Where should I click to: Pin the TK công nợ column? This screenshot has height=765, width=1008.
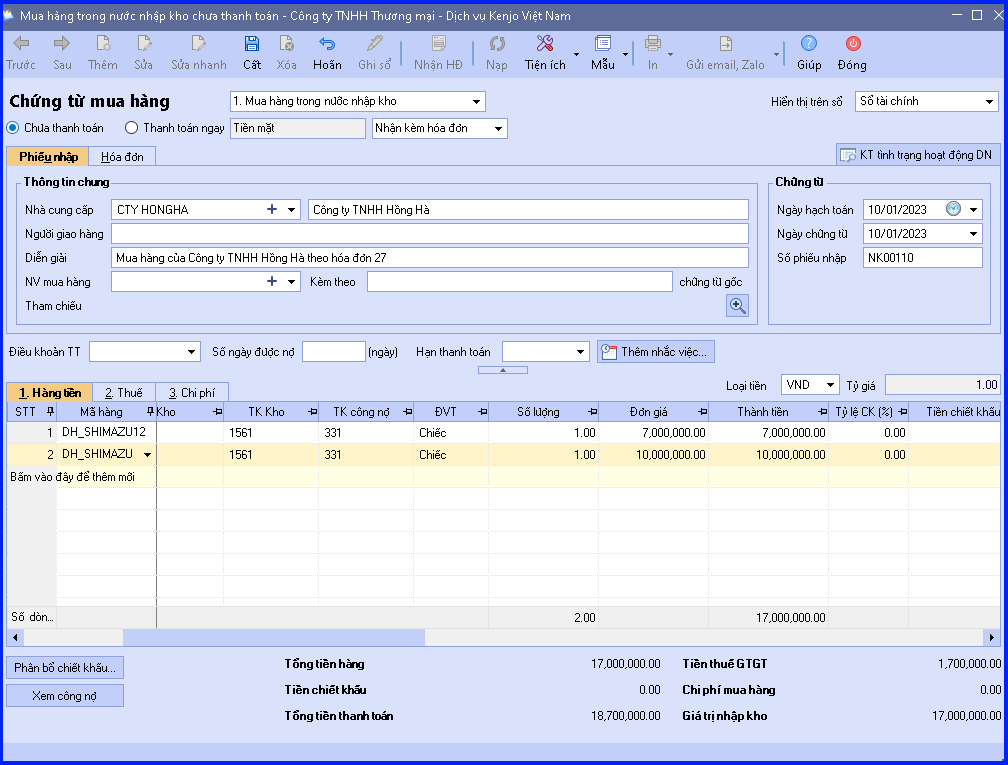(x=407, y=411)
